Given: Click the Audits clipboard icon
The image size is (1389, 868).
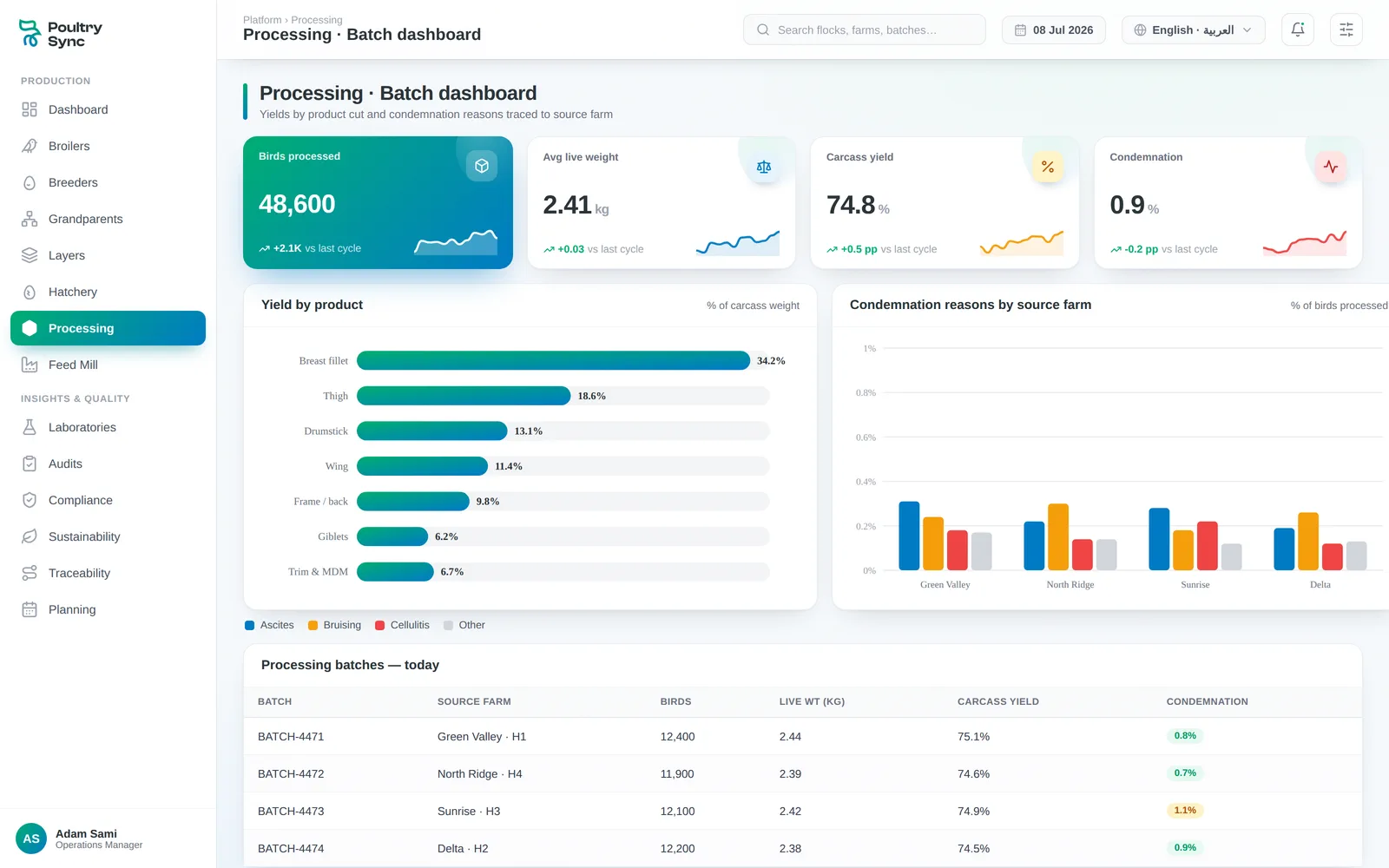Looking at the screenshot, I should 30,464.
